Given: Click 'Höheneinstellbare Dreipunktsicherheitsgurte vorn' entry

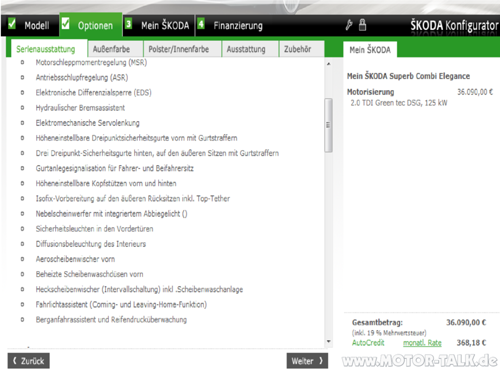Looking at the screenshot, I should click(136, 138).
